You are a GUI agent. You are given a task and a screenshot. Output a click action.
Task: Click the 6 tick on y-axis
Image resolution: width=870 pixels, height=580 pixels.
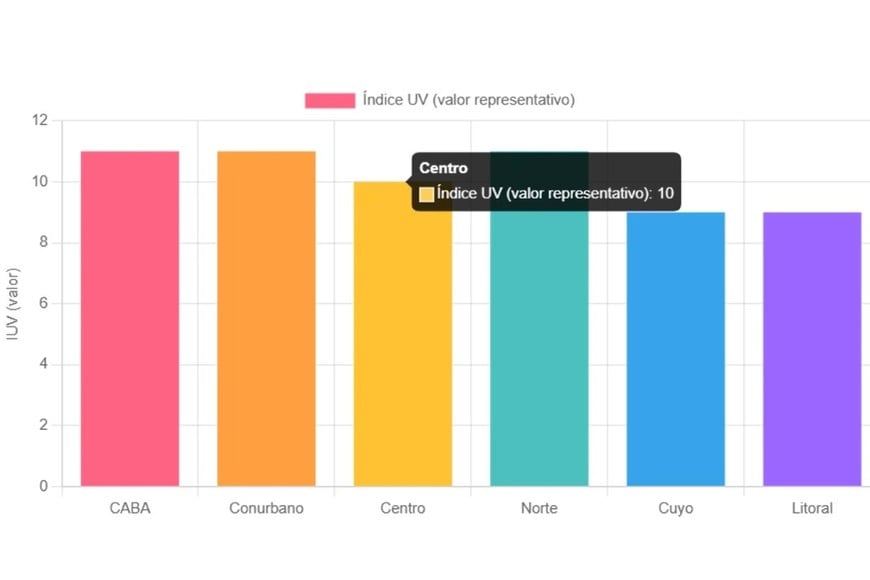[44, 304]
